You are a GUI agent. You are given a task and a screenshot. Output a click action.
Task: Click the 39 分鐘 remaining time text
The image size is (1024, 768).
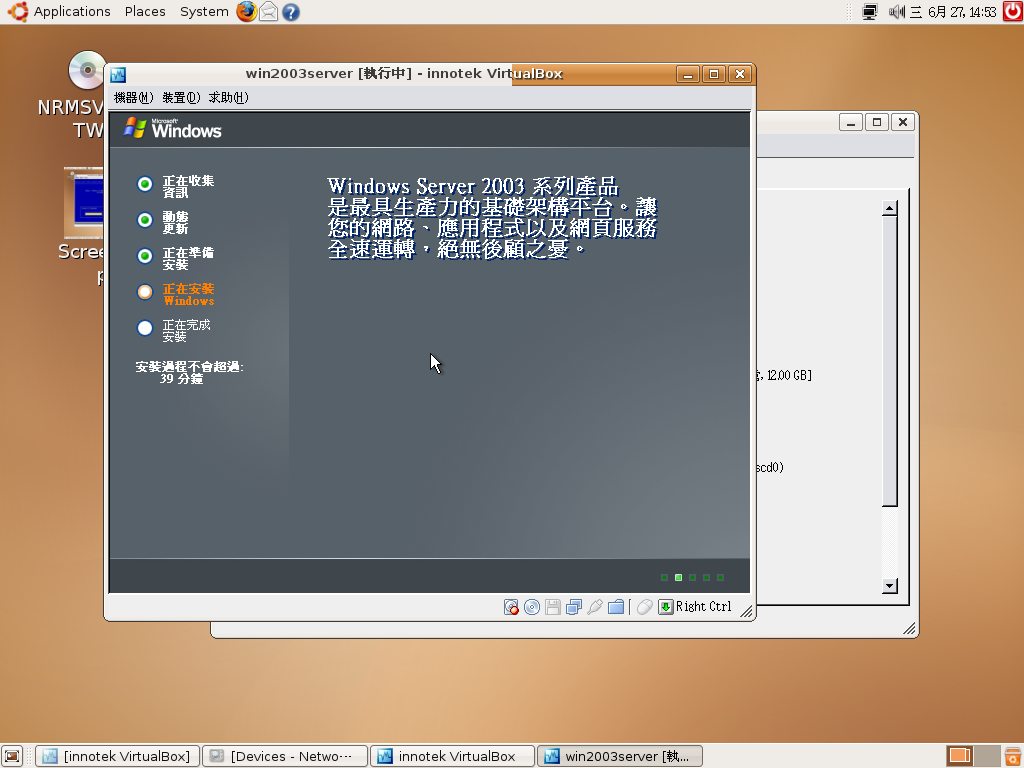click(x=182, y=379)
